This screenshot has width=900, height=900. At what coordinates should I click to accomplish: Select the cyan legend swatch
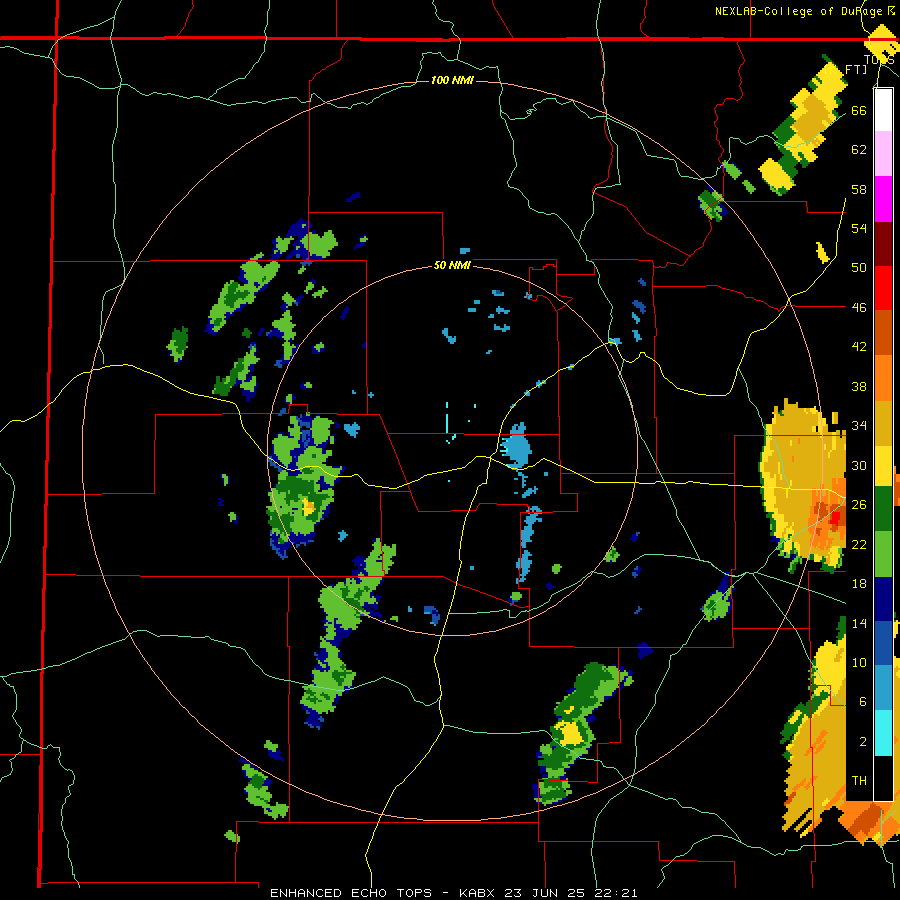[883, 733]
